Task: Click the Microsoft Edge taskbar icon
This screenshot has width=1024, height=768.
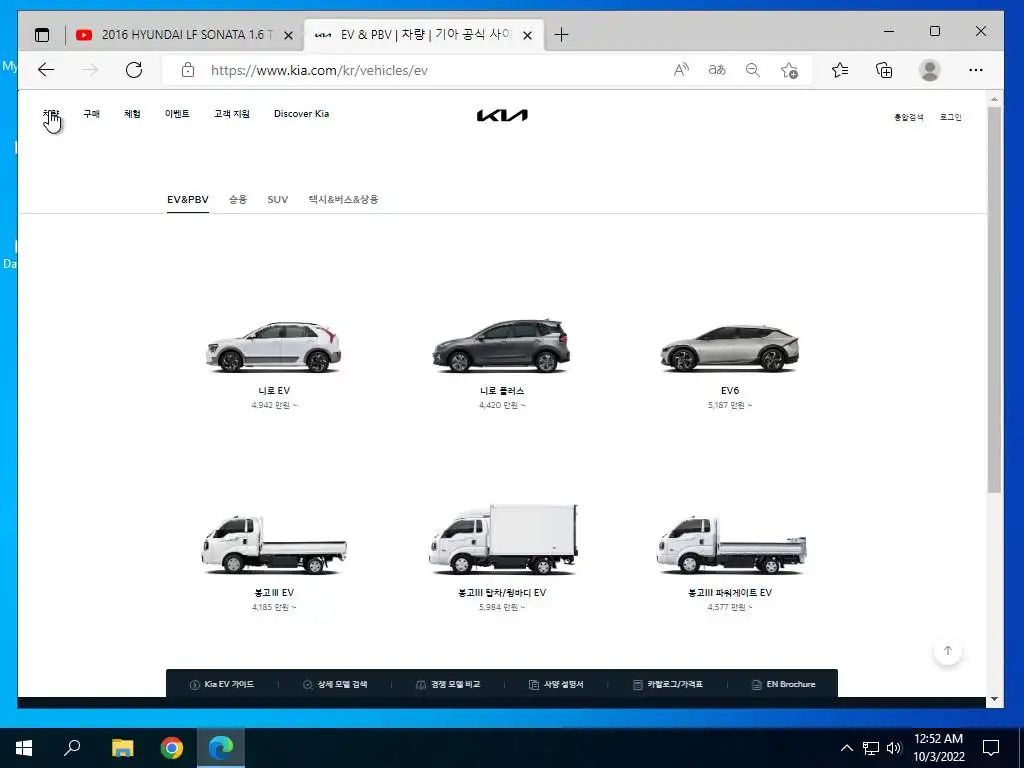Action: 221,748
